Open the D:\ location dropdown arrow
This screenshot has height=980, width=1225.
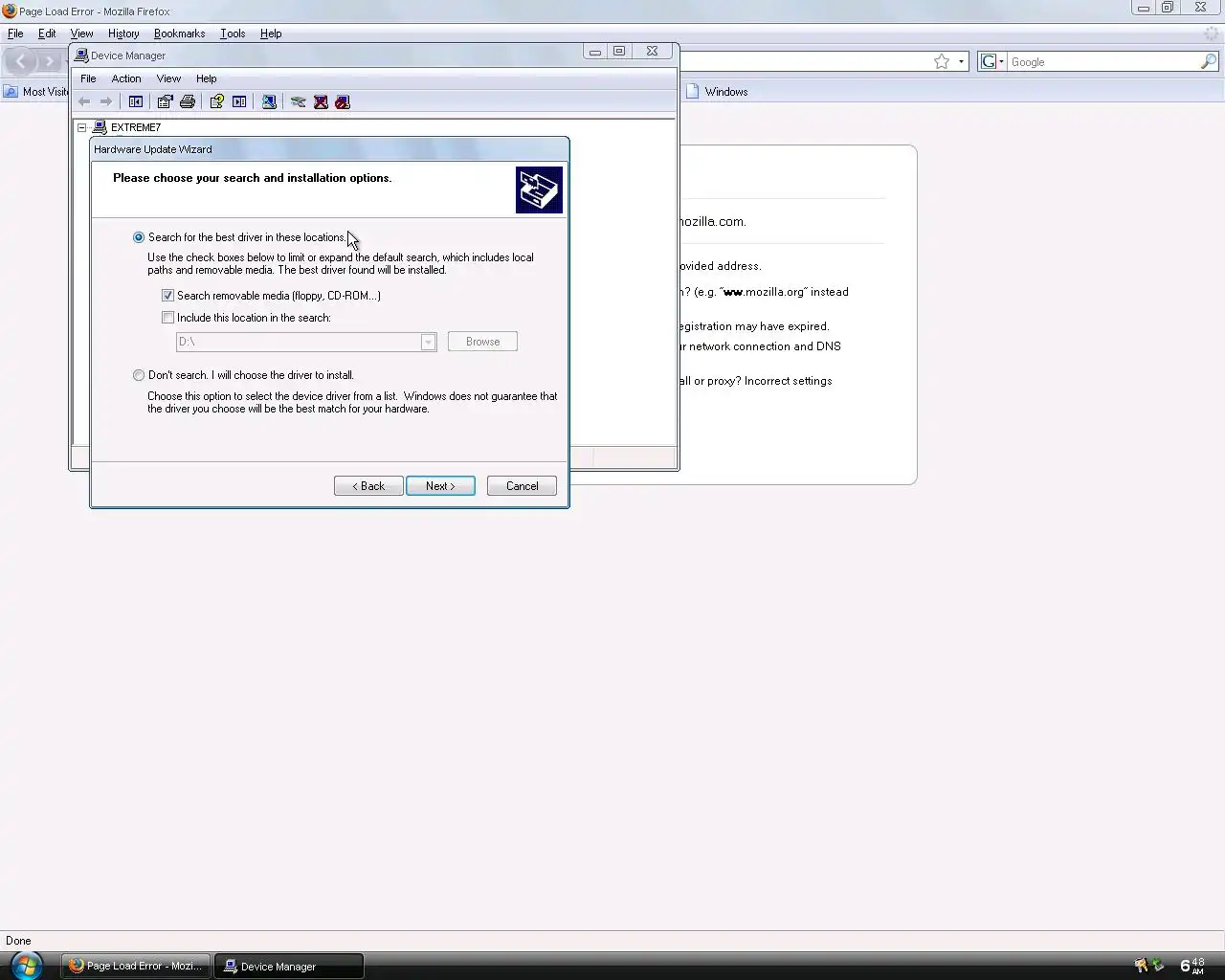428,342
